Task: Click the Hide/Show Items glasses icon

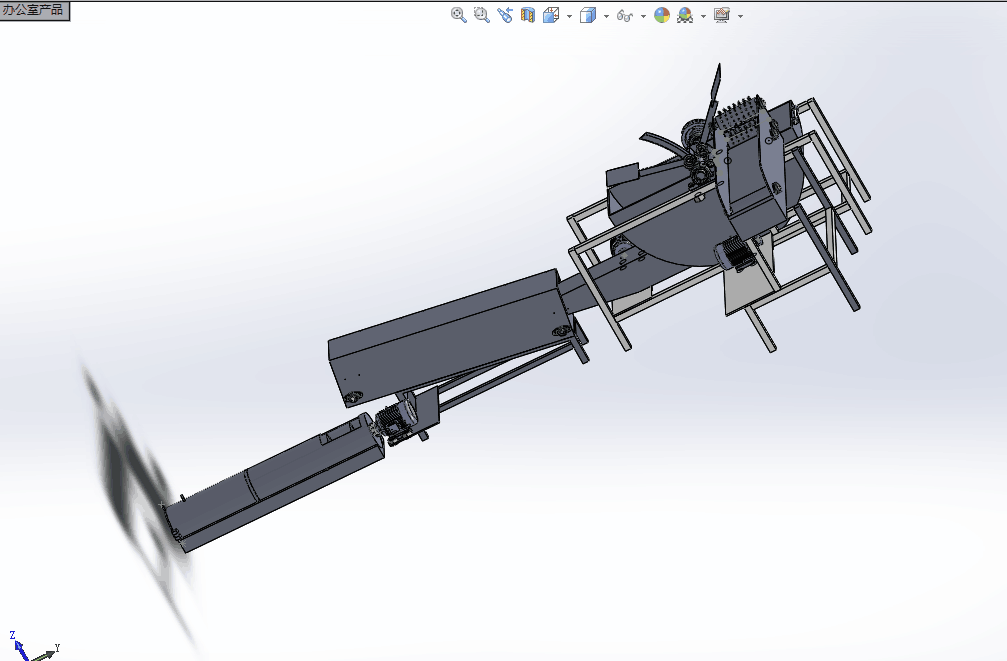Action: [624, 15]
